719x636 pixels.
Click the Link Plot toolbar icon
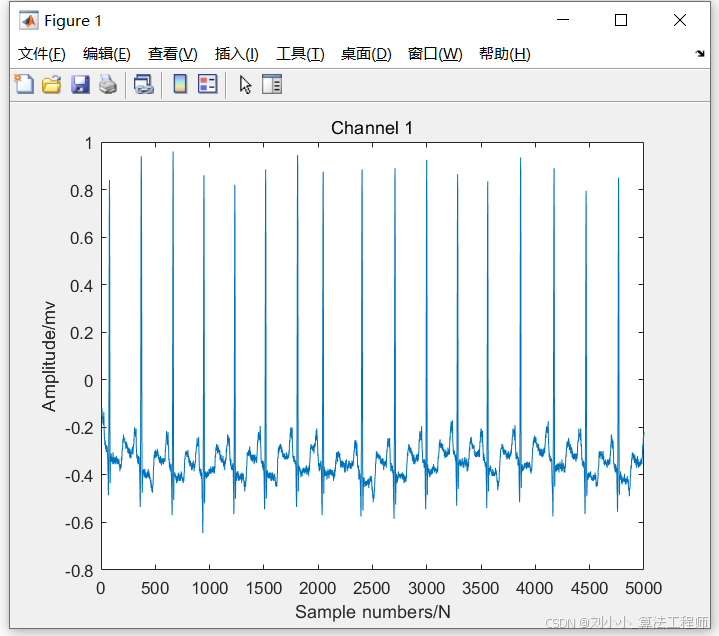click(x=144, y=85)
